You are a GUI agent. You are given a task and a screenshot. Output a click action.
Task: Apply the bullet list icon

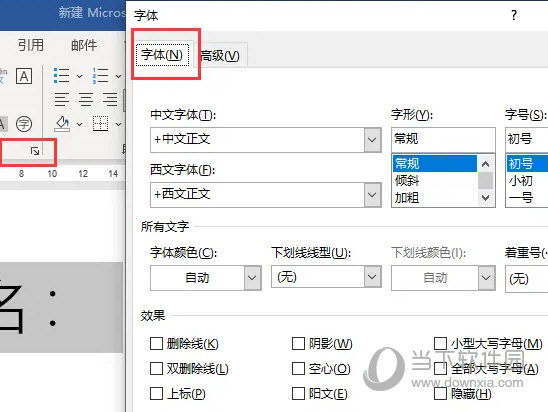pyautogui.click(x=62, y=76)
